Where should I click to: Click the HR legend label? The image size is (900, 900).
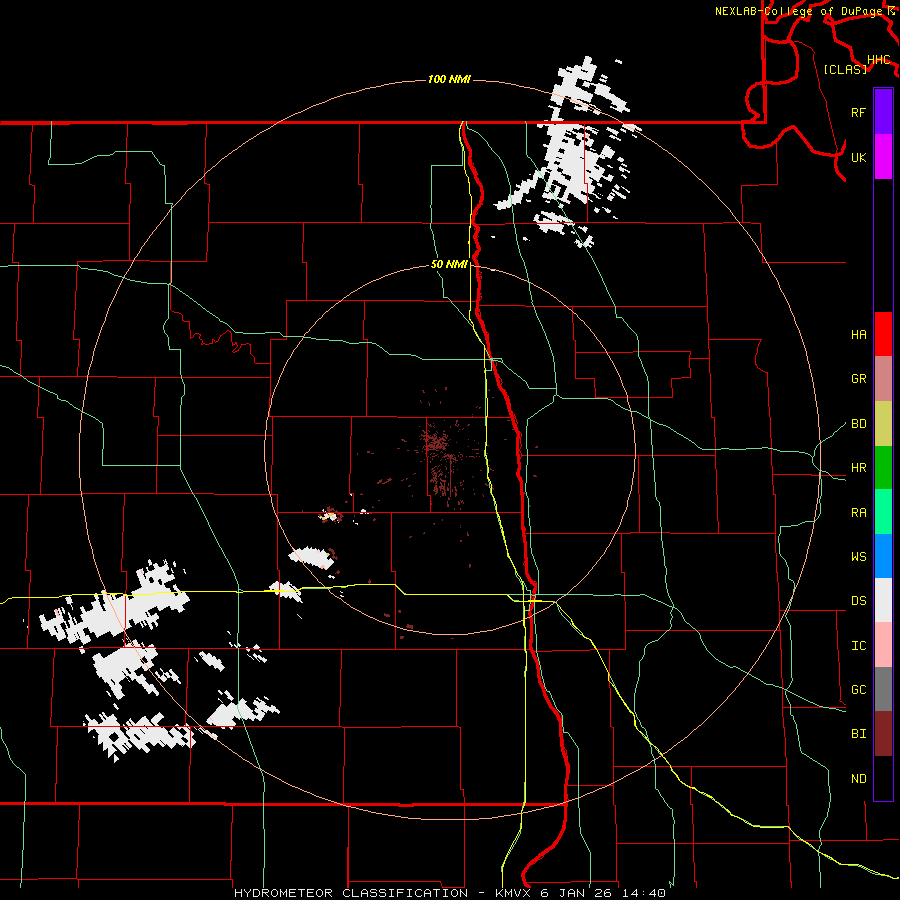(858, 468)
